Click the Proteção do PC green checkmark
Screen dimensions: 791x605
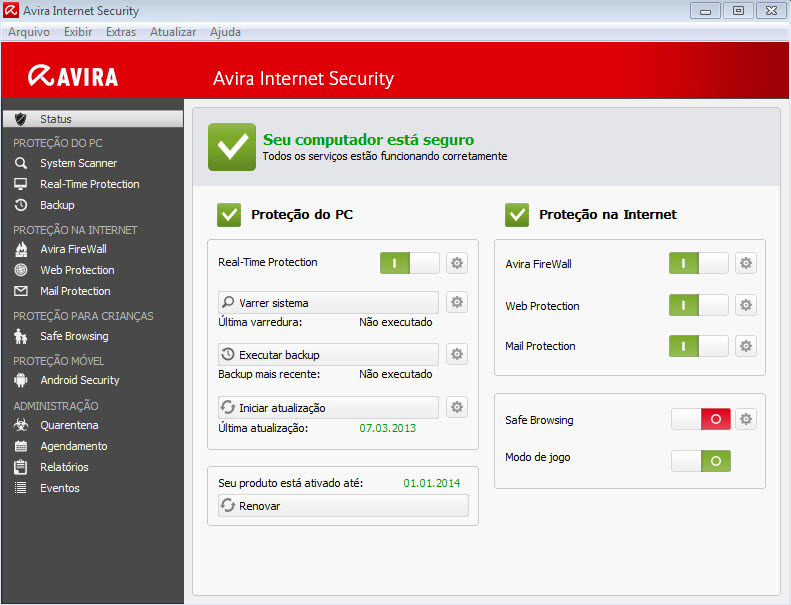point(229,215)
